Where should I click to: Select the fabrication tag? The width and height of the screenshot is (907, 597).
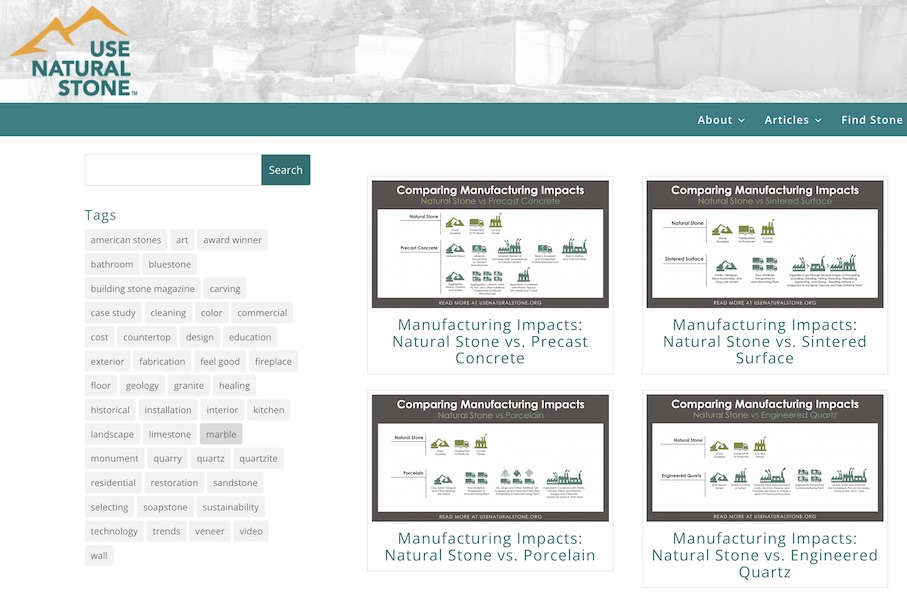coord(162,362)
